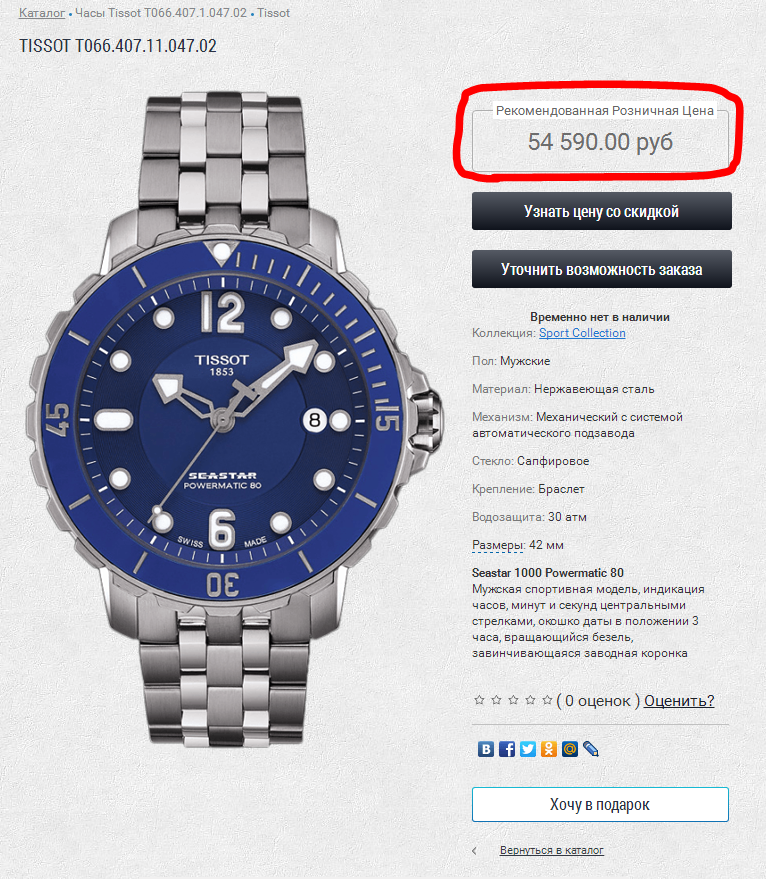Give the watch a five-star rating
This screenshot has width=766, height=879.
pyautogui.click(x=547, y=700)
